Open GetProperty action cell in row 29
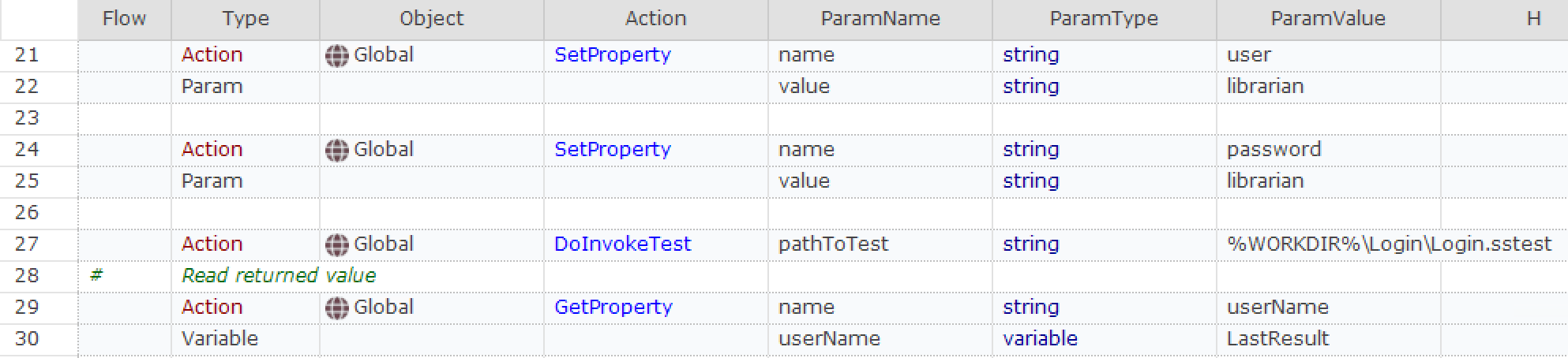Screen dimensions: 1568x358 coord(613,308)
